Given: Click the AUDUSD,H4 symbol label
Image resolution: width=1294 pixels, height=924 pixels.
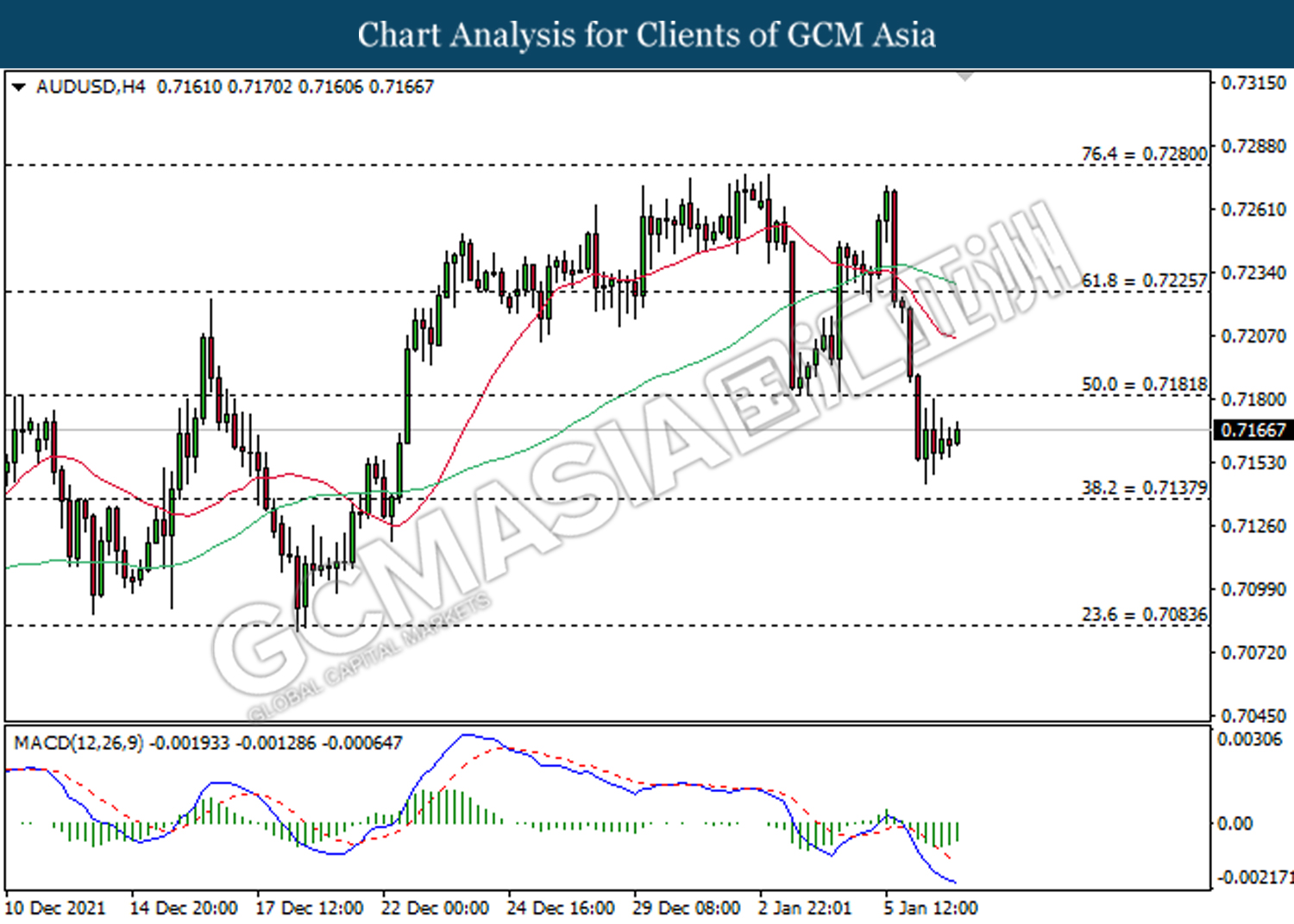Looking at the screenshot, I should click(x=91, y=87).
